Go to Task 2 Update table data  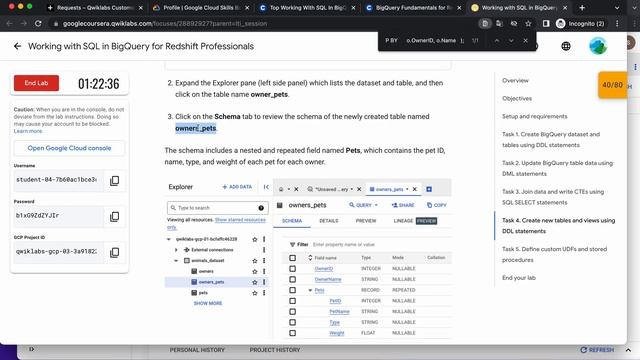coord(558,168)
